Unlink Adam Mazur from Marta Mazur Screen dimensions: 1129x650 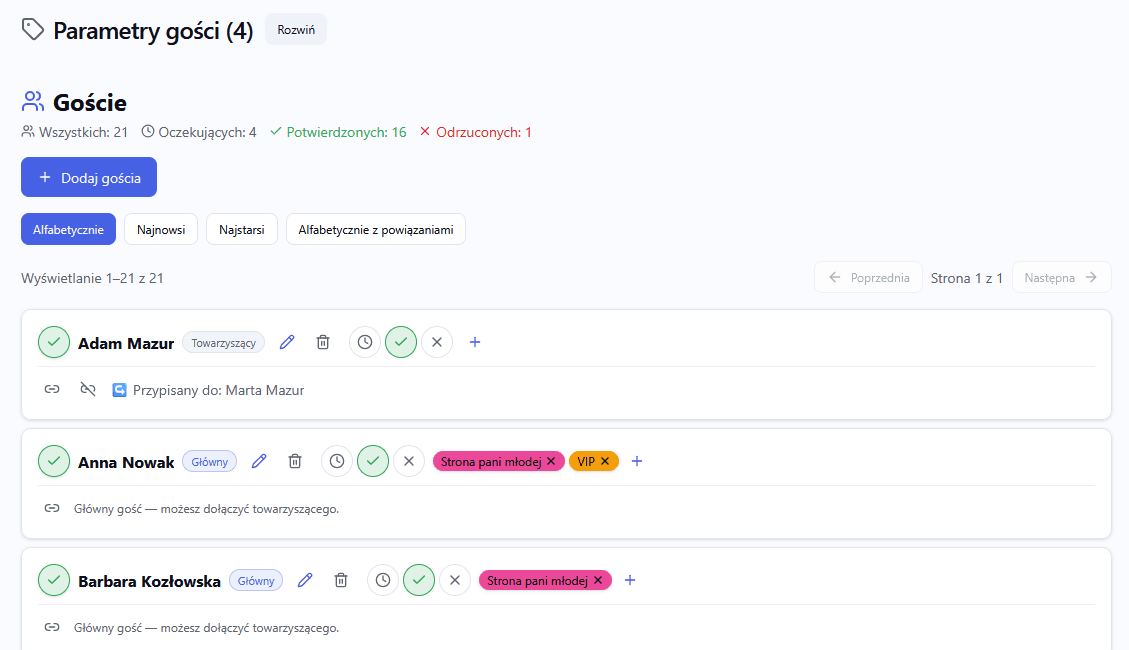click(88, 389)
